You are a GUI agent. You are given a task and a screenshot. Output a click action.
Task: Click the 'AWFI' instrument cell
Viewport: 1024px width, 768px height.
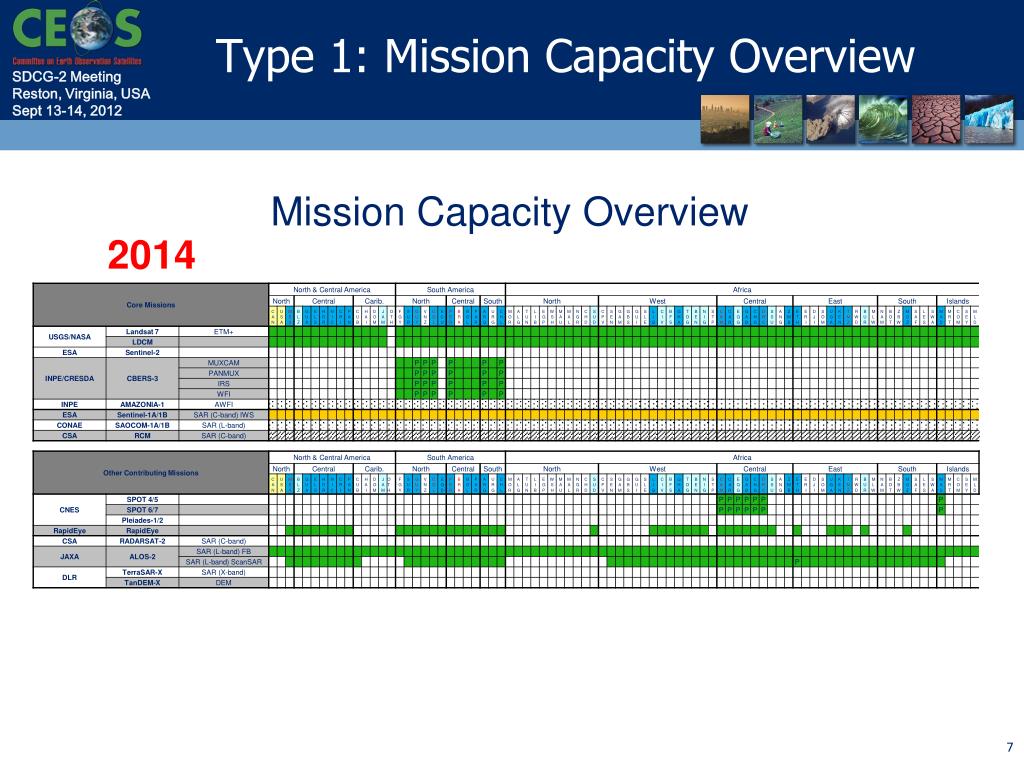click(223, 405)
